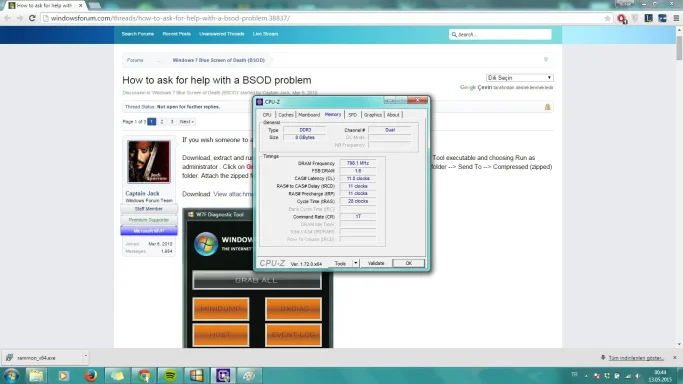
Task: Click the Windows Start orb
Action: point(11,375)
